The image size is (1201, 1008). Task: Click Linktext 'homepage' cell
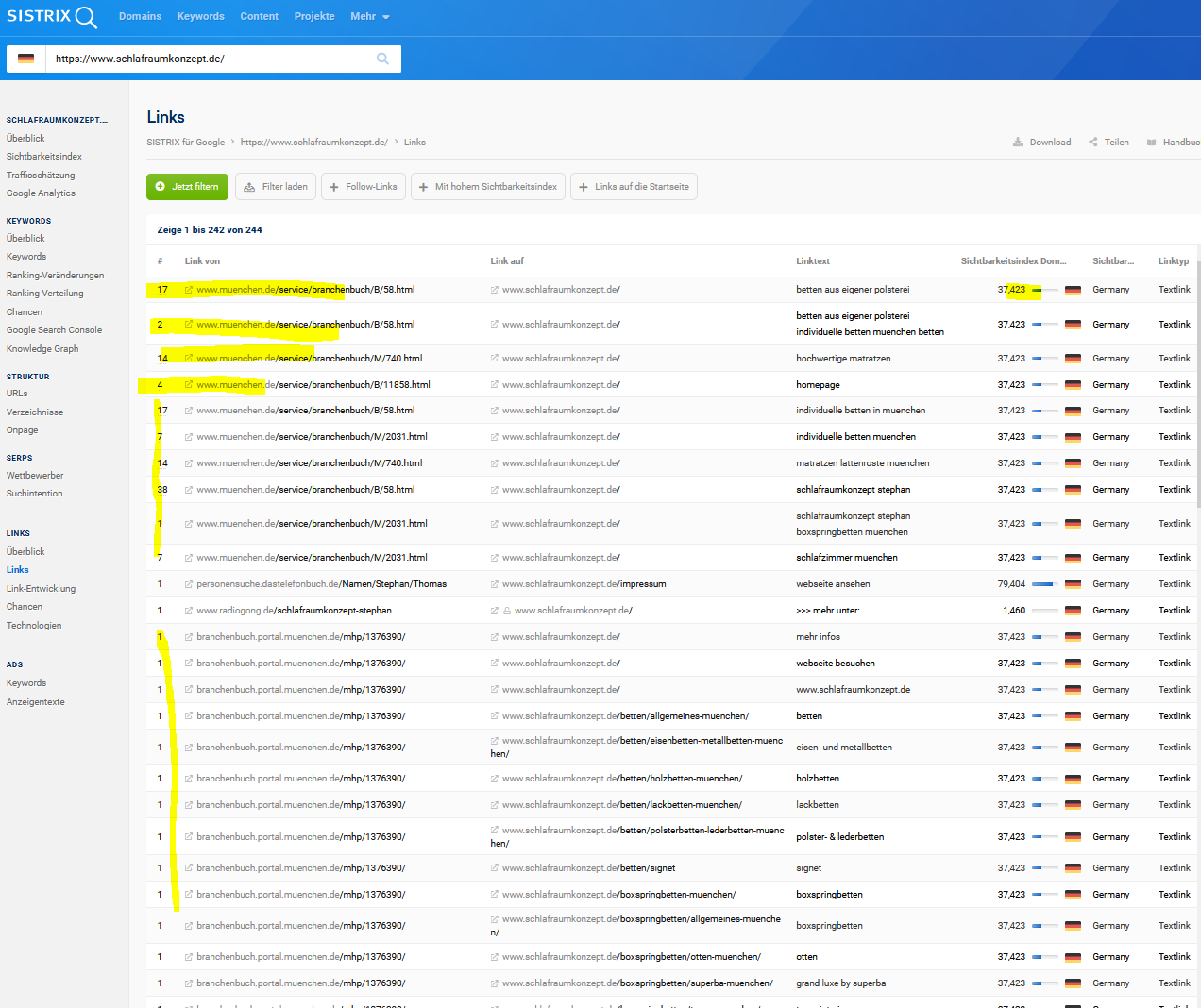click(x=818, y=385)
